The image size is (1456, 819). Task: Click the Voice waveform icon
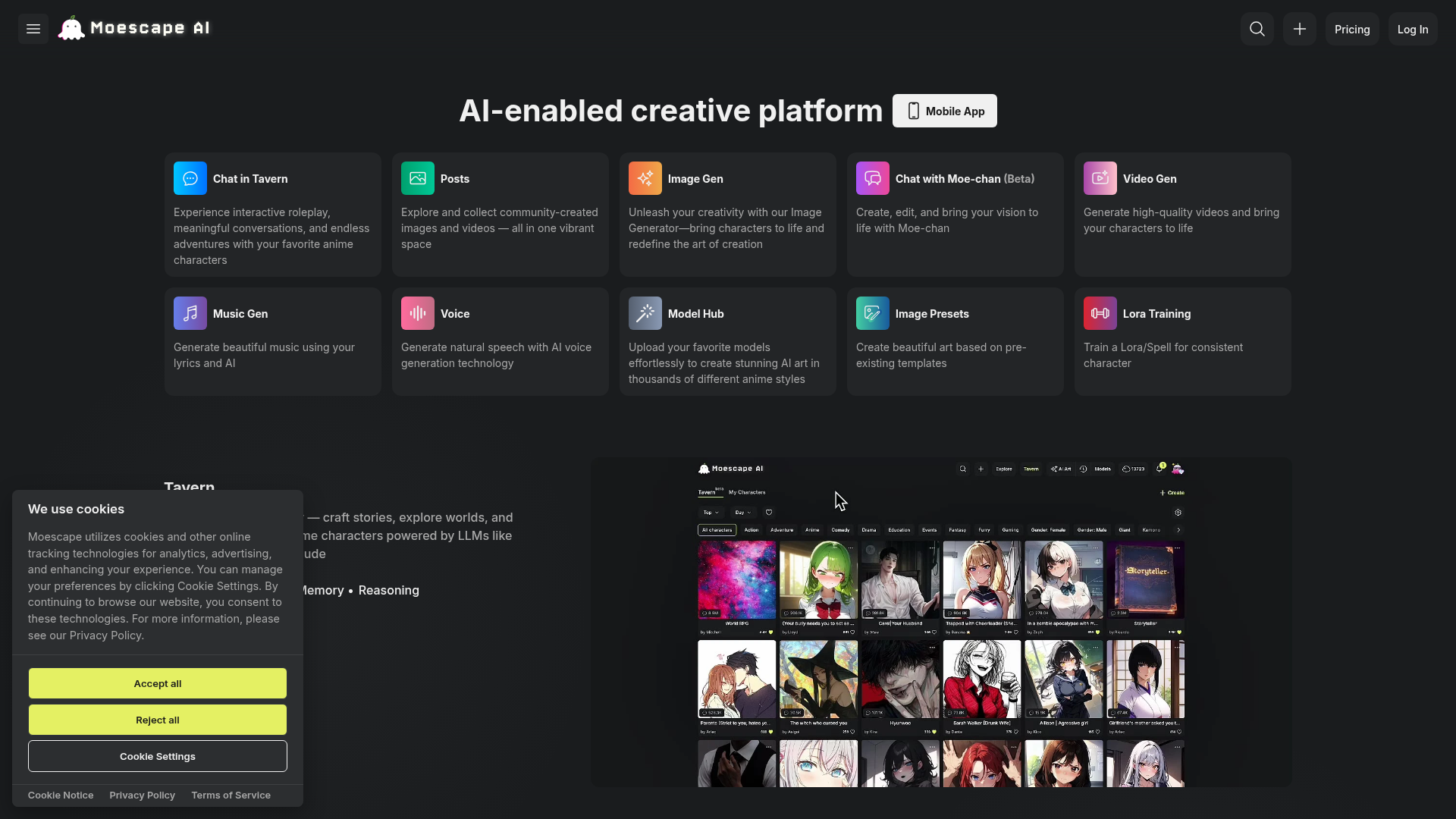tap(418, 313)
